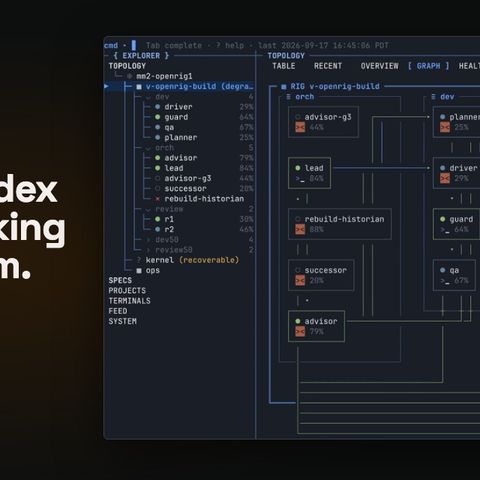
Task: Click the square icon beside ops
Action: point(139,270)
